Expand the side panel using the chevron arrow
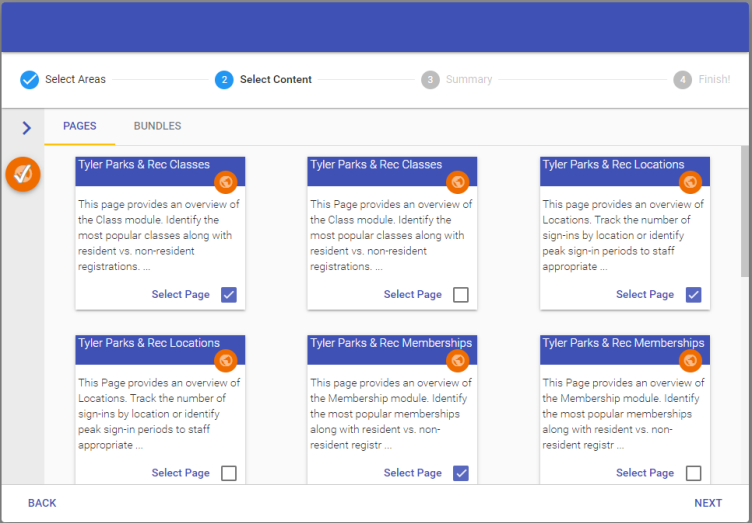This screenshot has height=523, width=752. coord(26,128)
